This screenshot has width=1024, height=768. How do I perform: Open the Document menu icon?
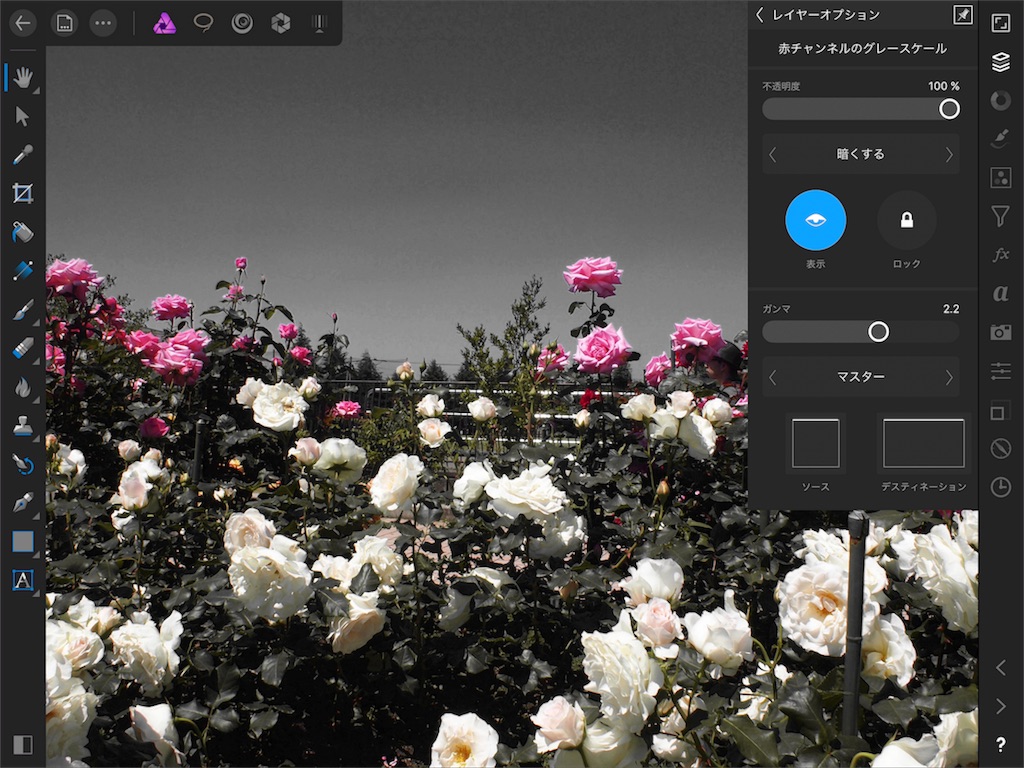click(64, 24)
